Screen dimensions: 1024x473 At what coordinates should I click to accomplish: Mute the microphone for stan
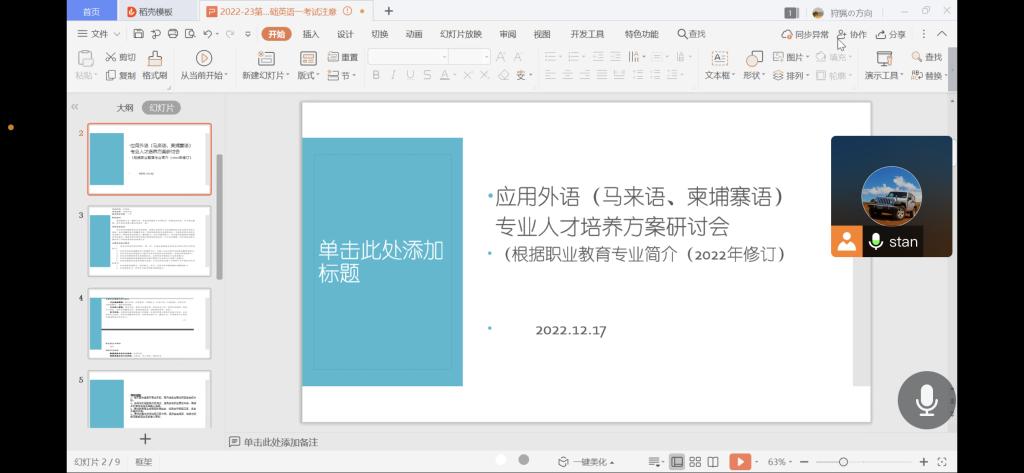click(x=876, y=241)
